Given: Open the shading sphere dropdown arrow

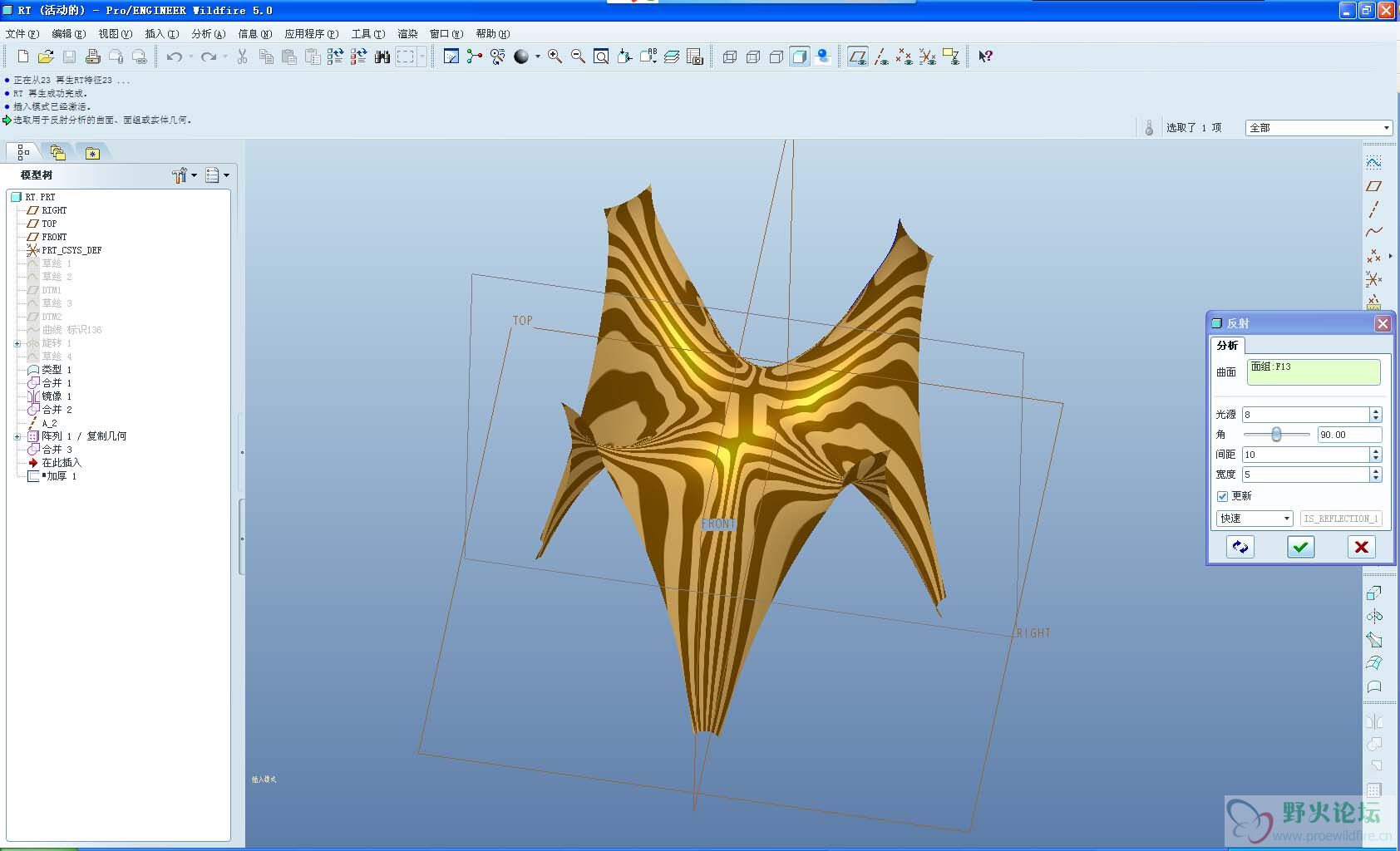Looking at the screenshot, I should pyautogui.click(x=538, y=57).
